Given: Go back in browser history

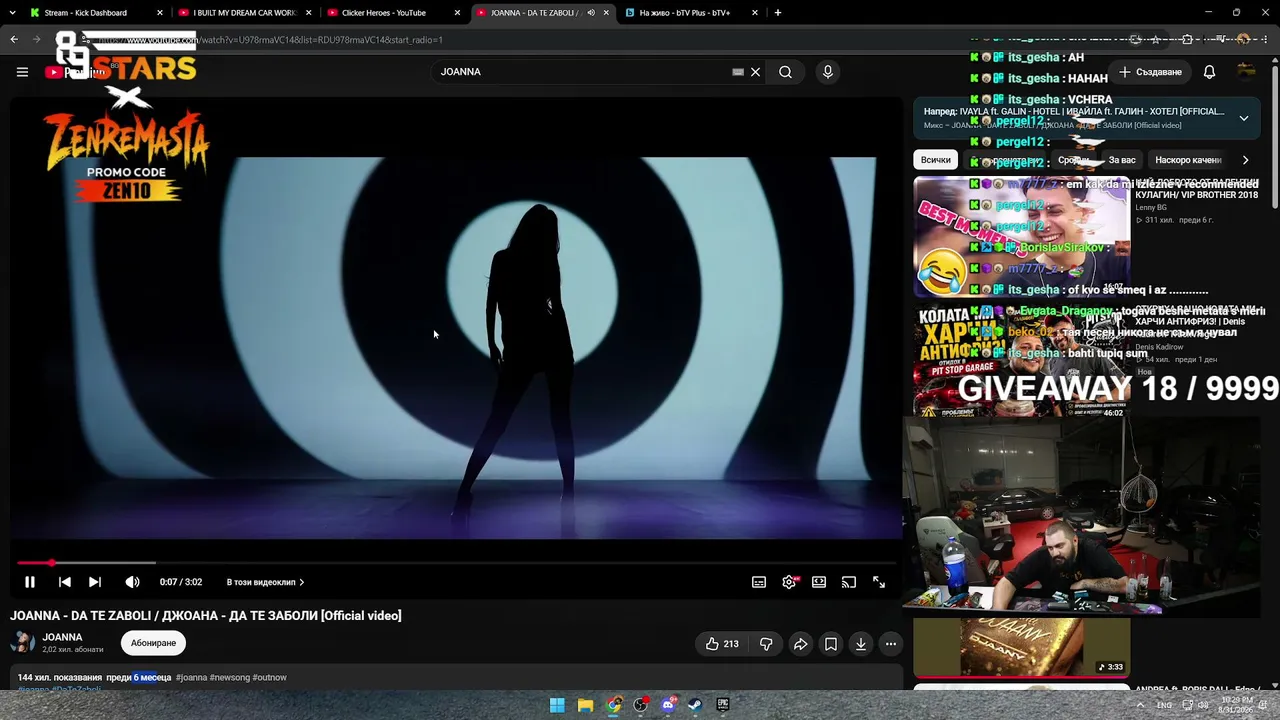Looking at the screenshot, I should point(14,40).
